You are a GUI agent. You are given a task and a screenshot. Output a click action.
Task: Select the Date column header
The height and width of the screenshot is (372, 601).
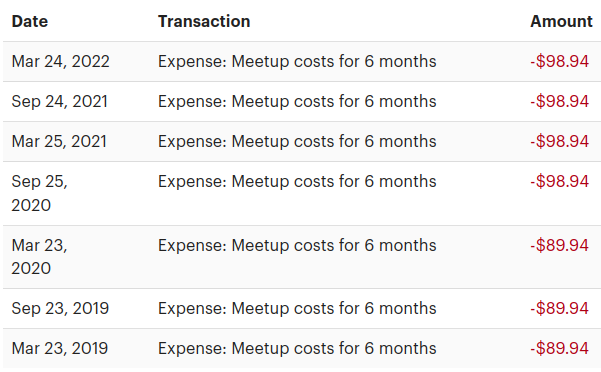point(30,21)
